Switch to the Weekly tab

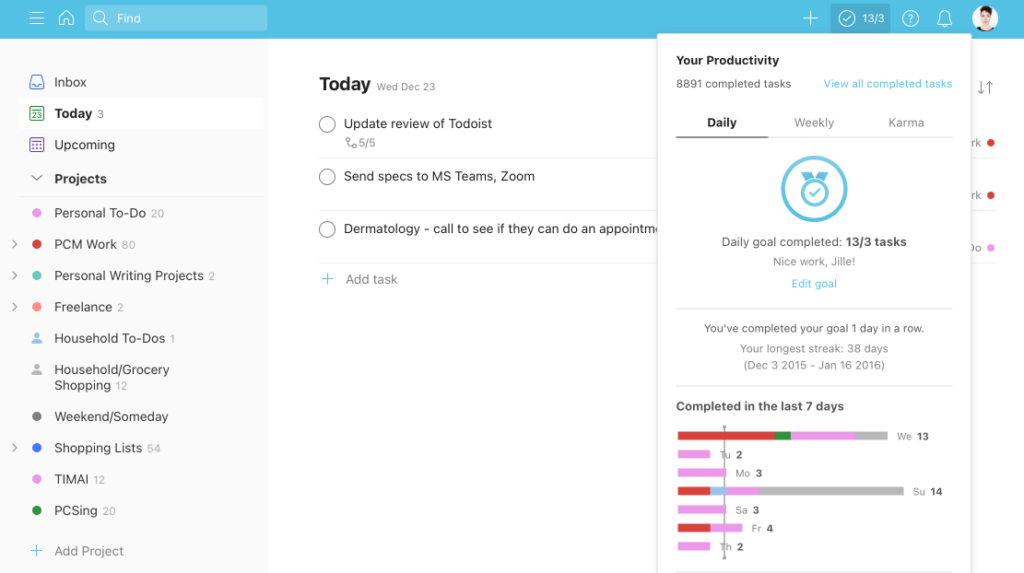[x=814, y=123]
